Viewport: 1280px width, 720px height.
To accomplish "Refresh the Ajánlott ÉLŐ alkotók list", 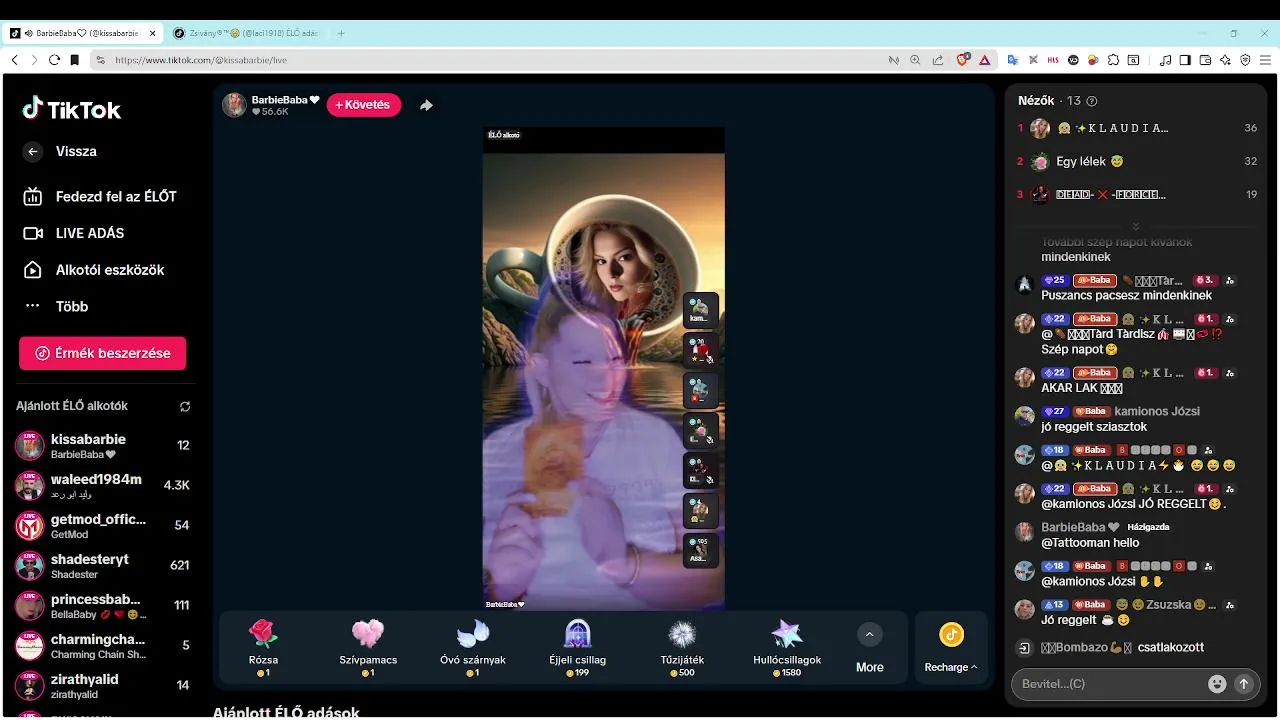I will tap(184, 407).
